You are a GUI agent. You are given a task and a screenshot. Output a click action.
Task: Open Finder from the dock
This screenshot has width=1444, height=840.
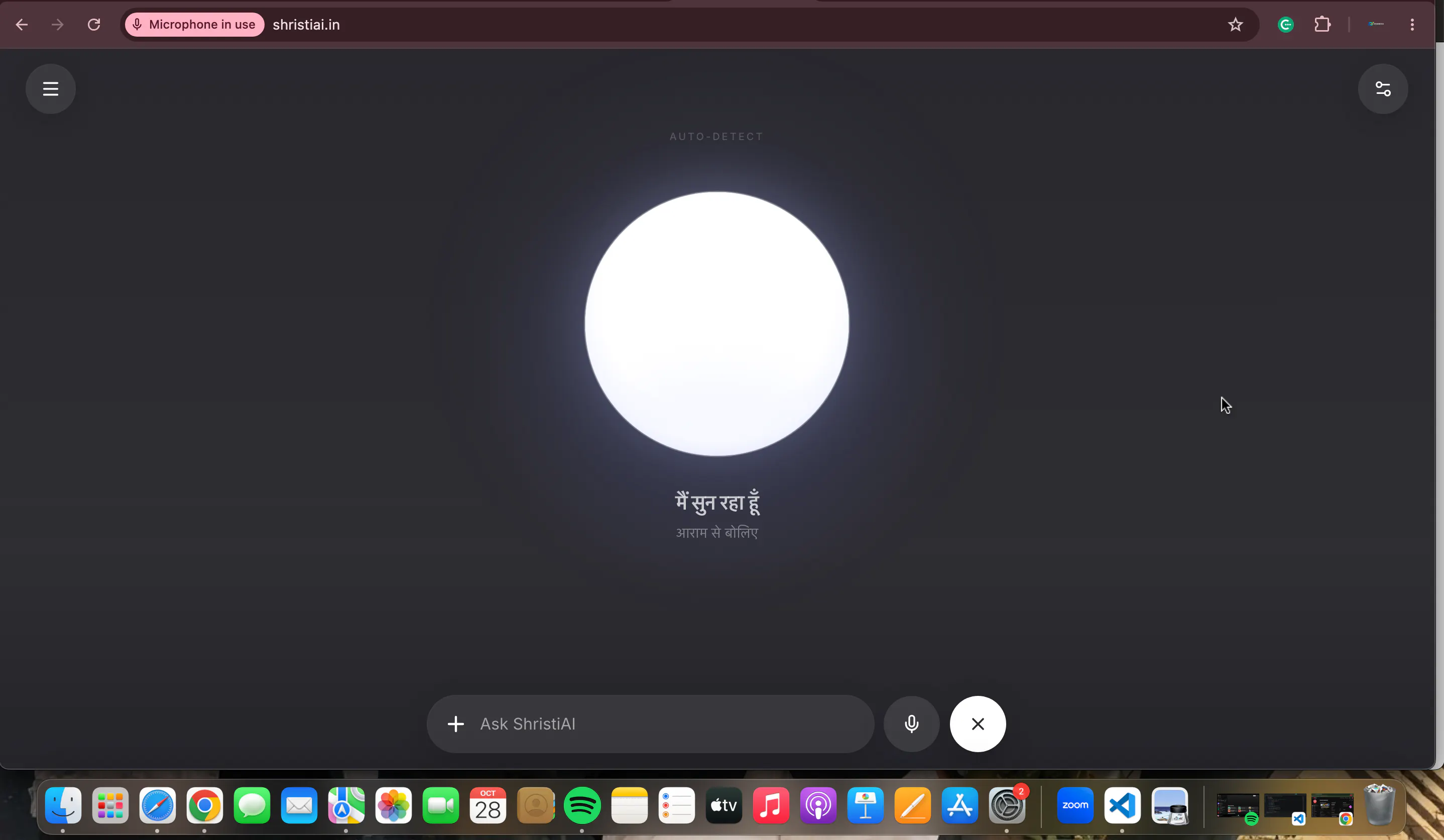click(x=63, y=805)
